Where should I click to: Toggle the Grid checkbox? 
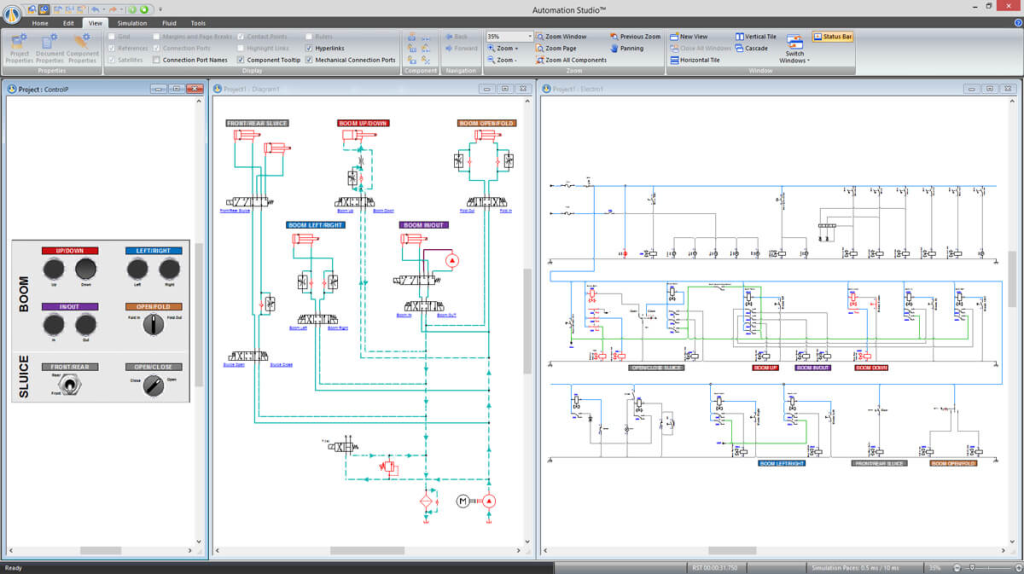[x=112, y=37]
